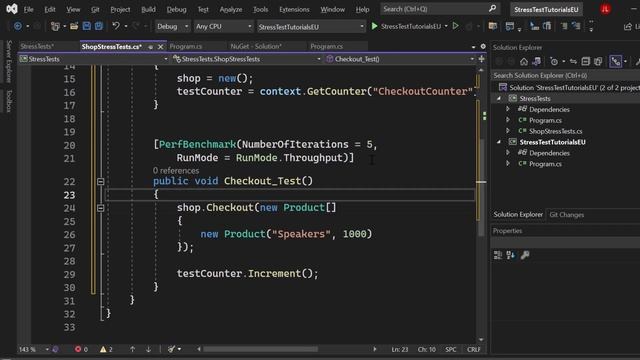The image size is (640, 360).
Task: Click the Navigate Backward toolbar button
Action: tap(18, 27)
